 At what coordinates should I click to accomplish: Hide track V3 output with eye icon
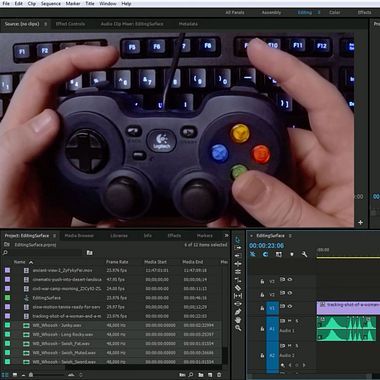(290, 279)
